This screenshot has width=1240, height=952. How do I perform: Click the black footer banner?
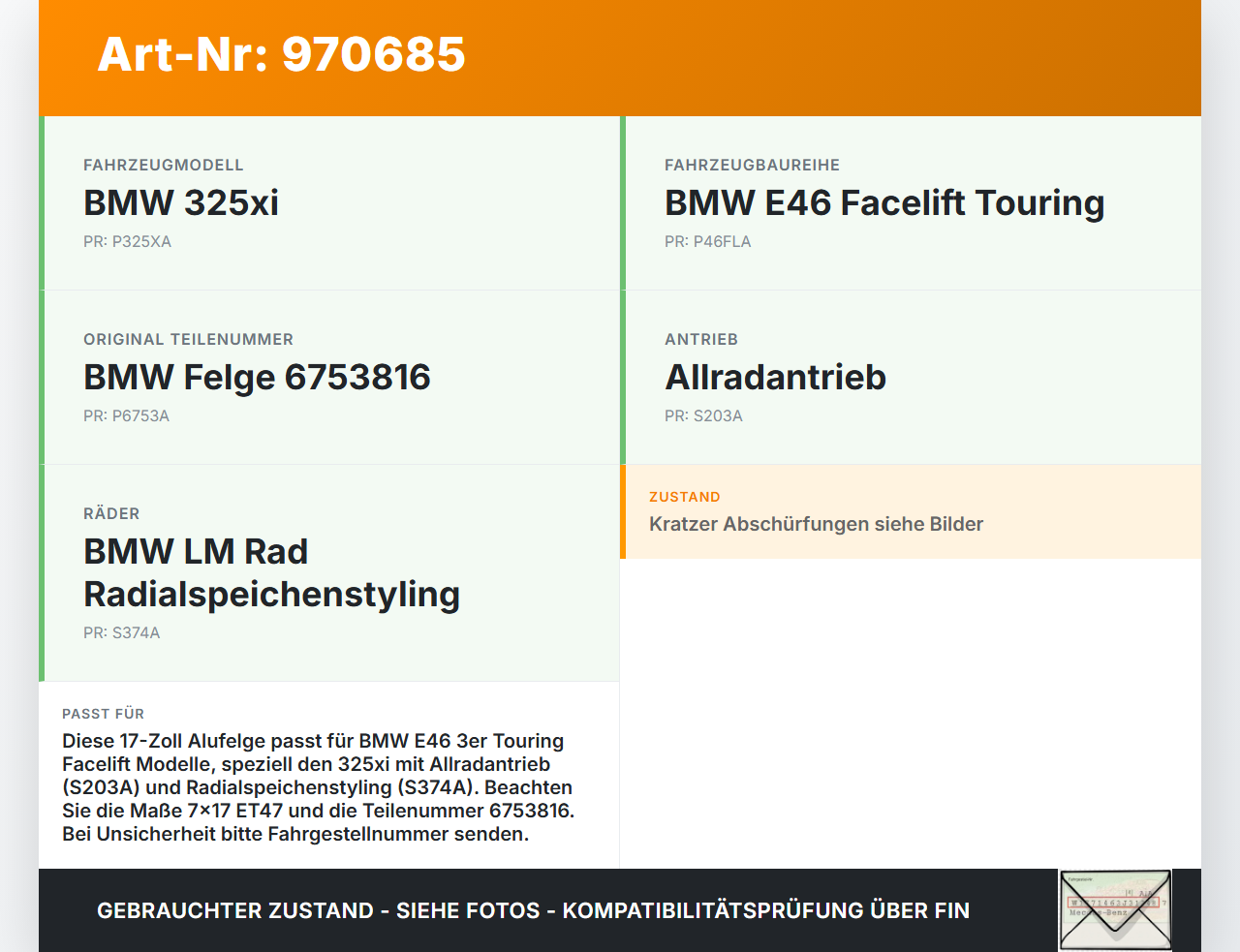[x=533, y=910]
